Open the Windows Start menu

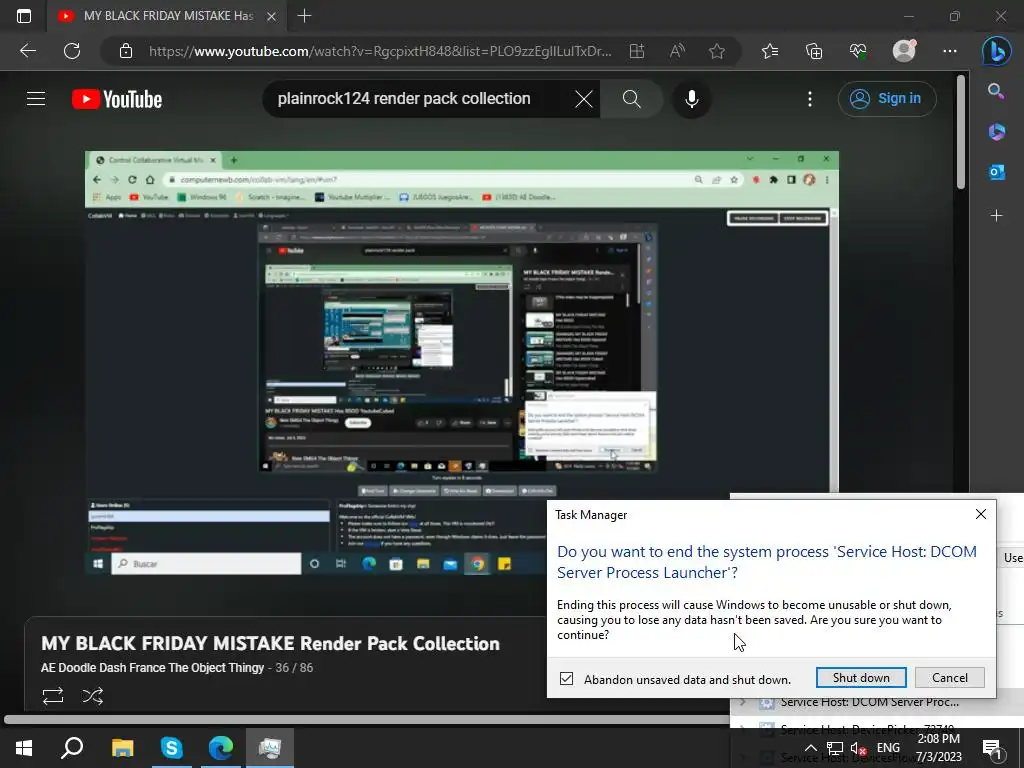click(24, 748)
